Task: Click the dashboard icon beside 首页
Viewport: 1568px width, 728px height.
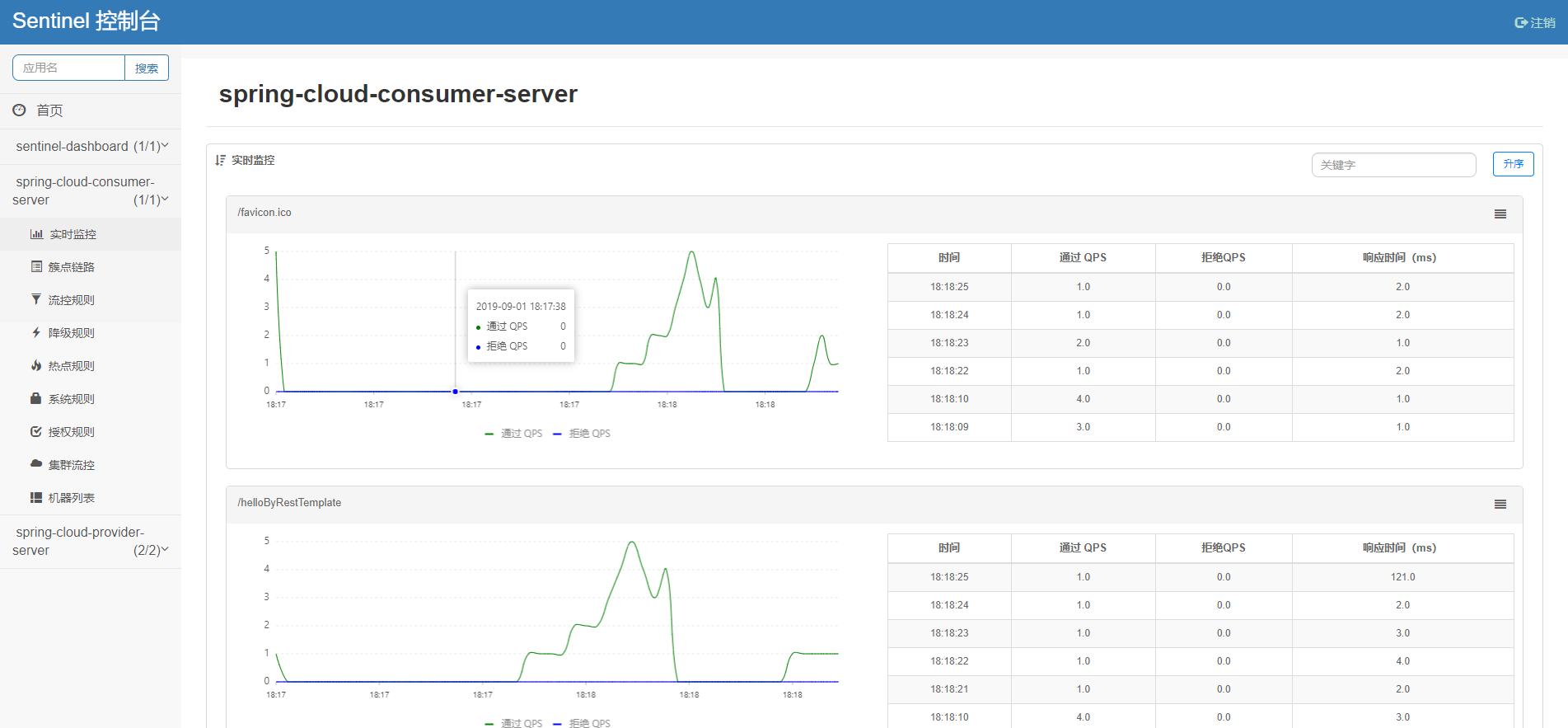Action: 19,110
